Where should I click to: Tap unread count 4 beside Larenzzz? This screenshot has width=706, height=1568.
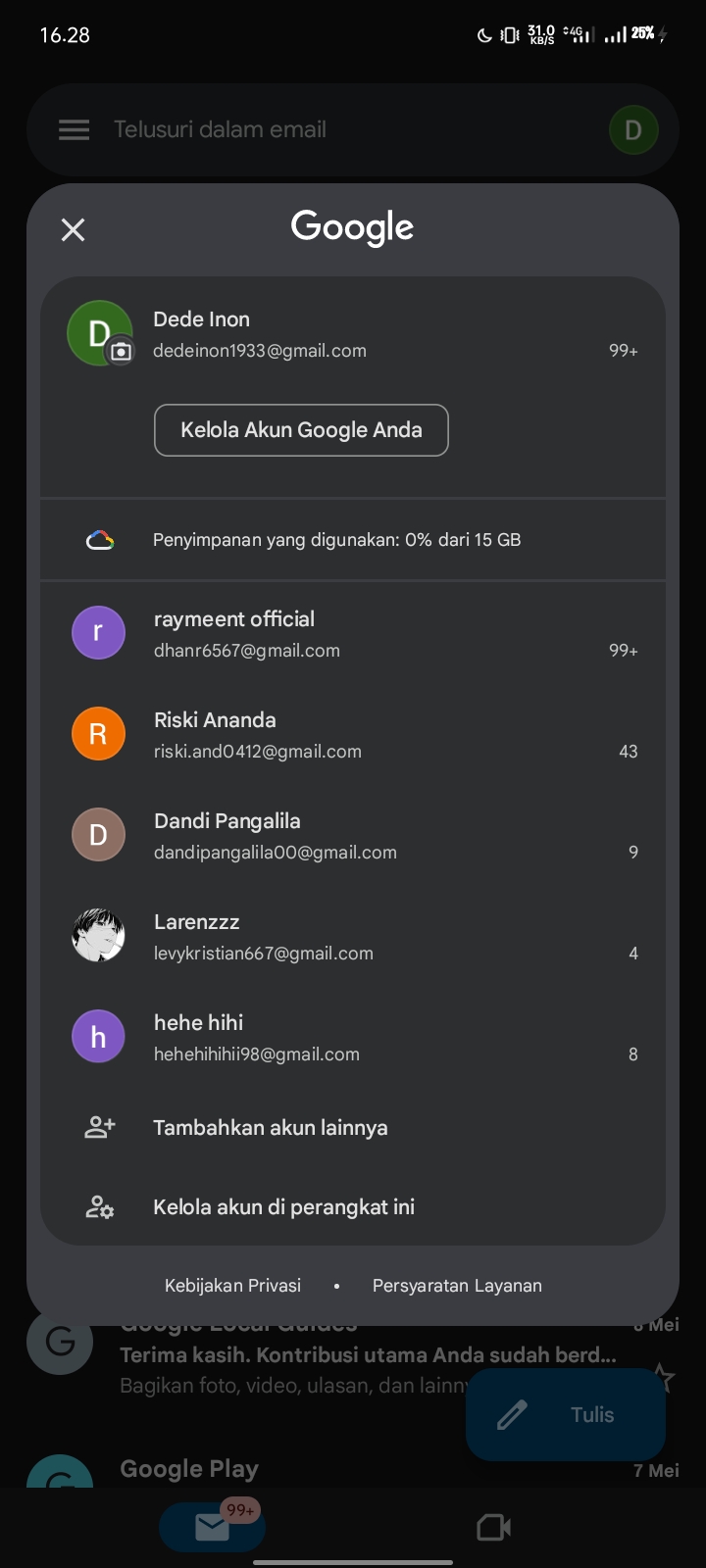tap(633, 954)
